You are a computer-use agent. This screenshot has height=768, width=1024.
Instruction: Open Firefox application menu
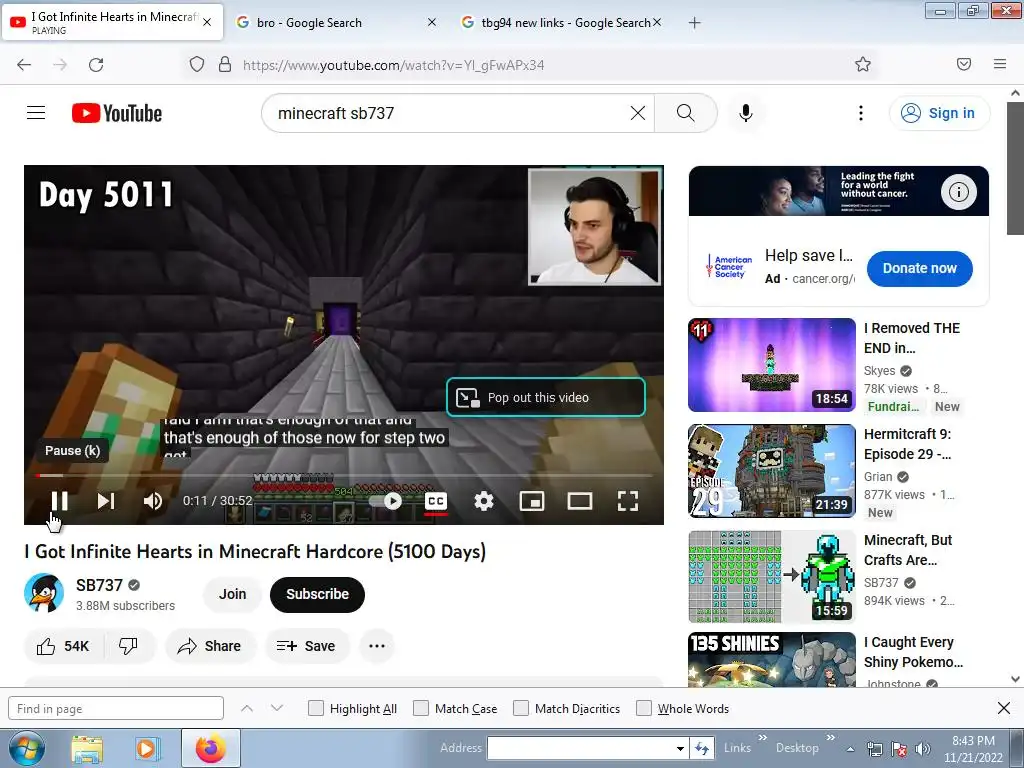click(1000, 64)
